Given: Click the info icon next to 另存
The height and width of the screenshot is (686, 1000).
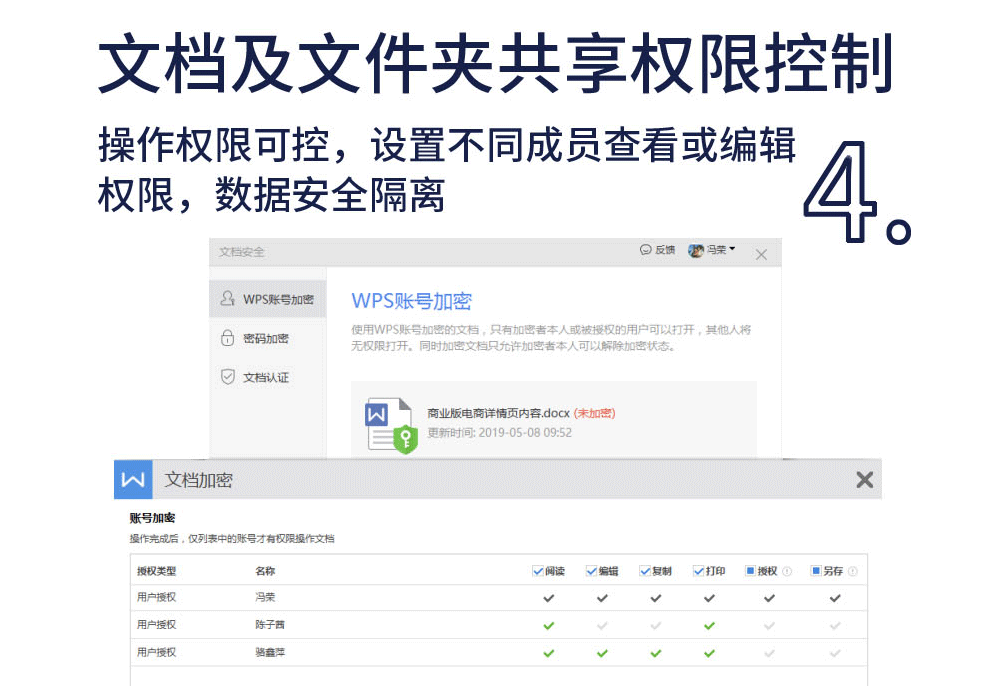Looking at the screenshot, I should pyautogui.click(x=853, y=572).
